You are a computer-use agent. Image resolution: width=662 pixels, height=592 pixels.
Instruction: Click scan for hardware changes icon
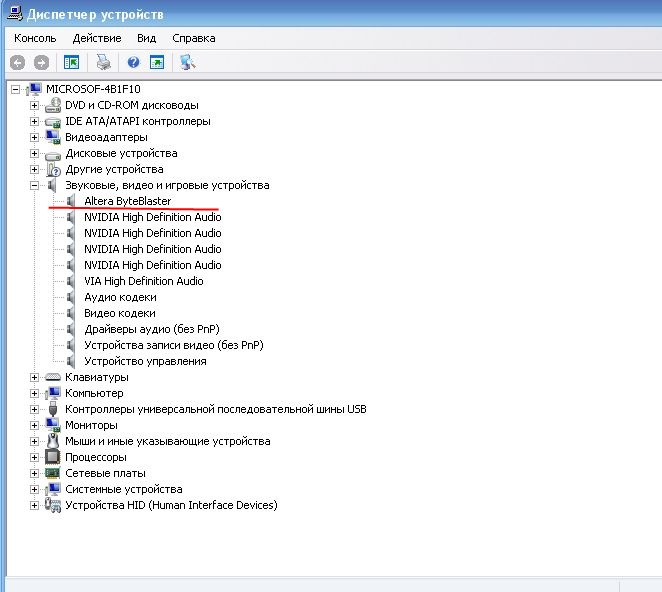point(187,62)
